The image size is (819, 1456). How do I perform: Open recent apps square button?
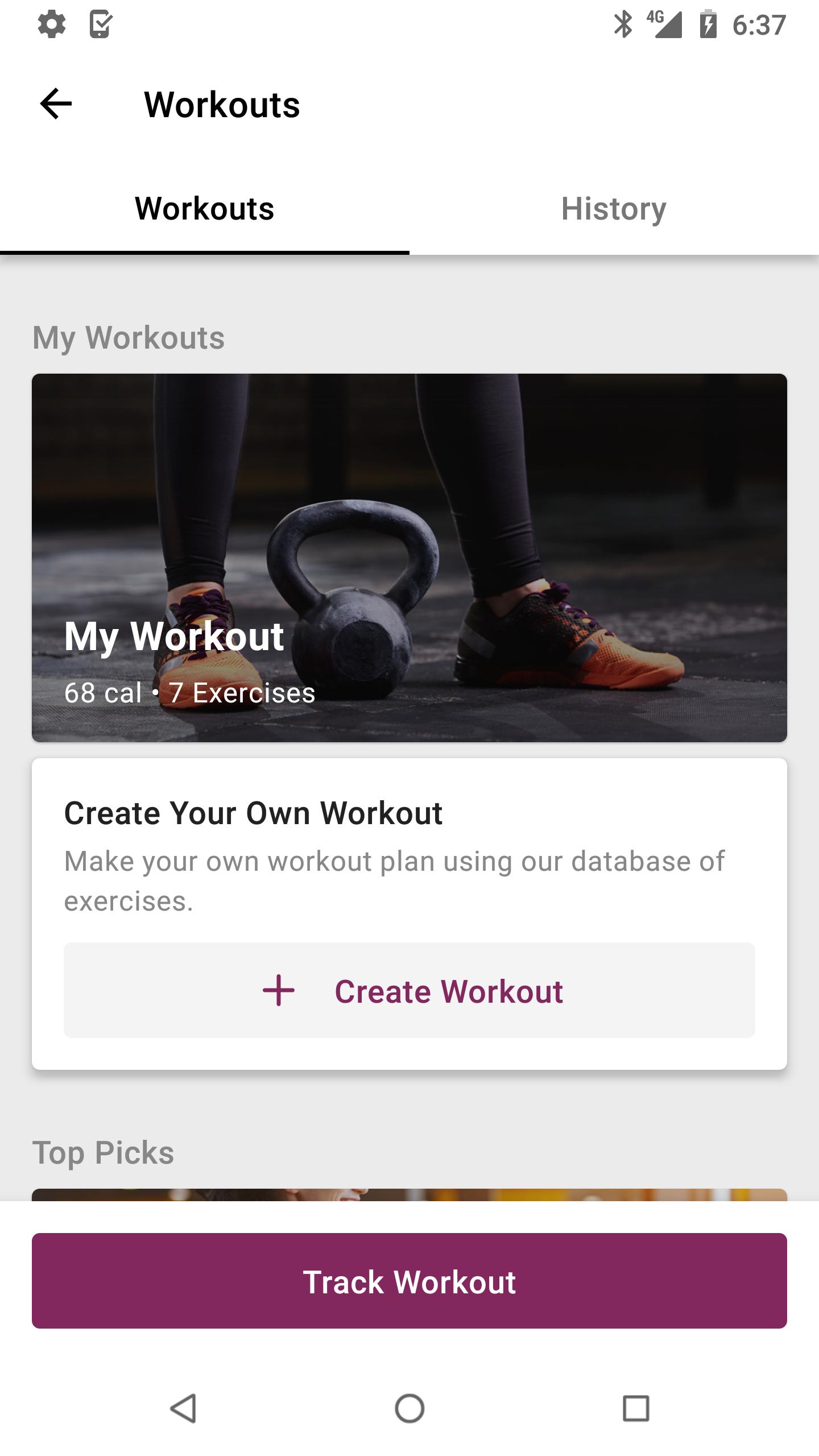coord(636,1408)
